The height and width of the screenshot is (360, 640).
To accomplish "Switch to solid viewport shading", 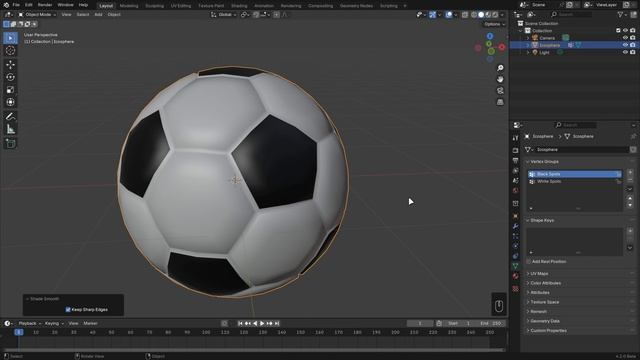I will [x=481, y=15].
